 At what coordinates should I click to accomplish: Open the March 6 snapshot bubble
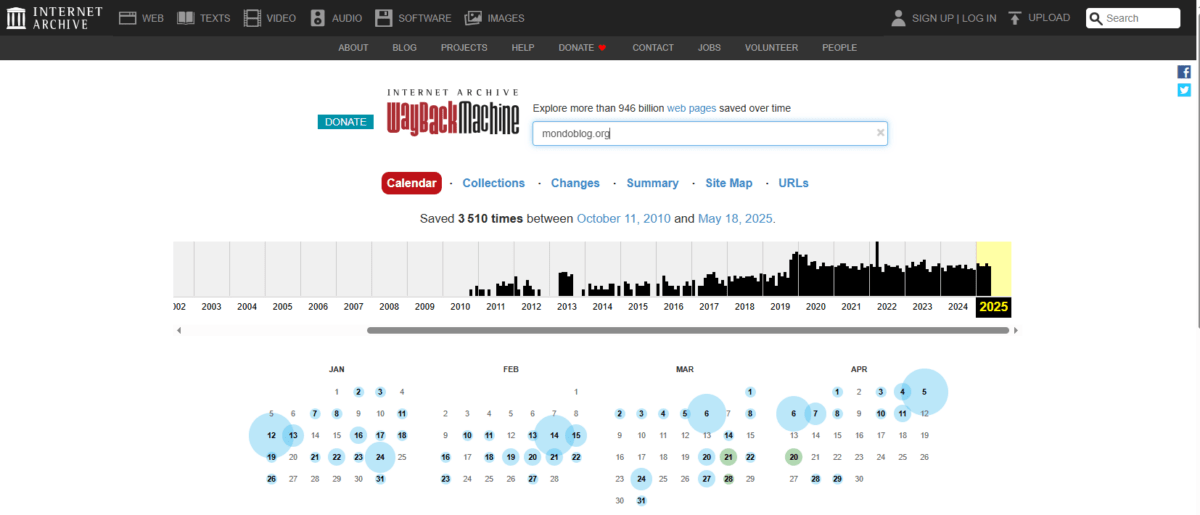coord(706,413)
